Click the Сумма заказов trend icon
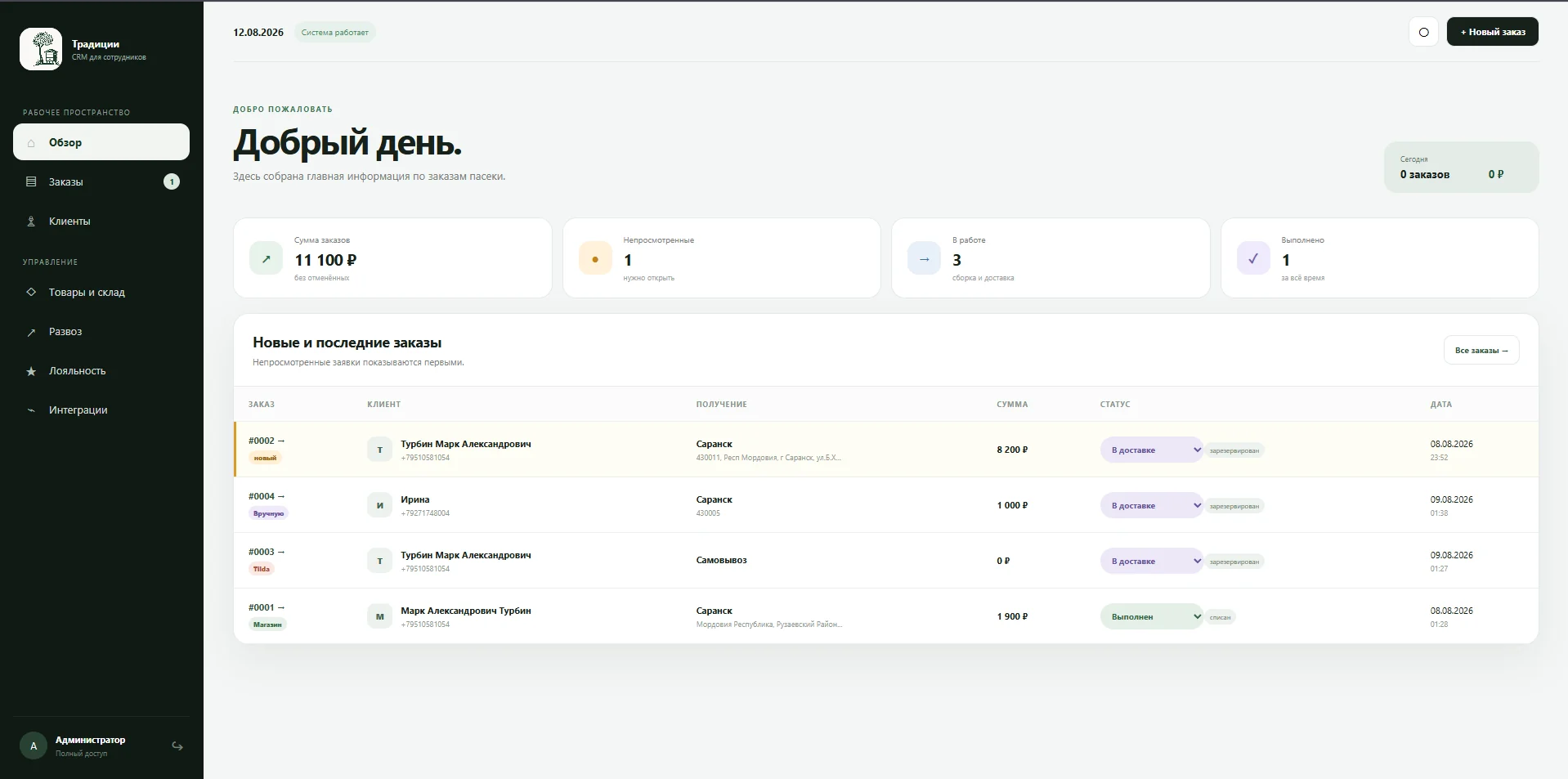 266,258
